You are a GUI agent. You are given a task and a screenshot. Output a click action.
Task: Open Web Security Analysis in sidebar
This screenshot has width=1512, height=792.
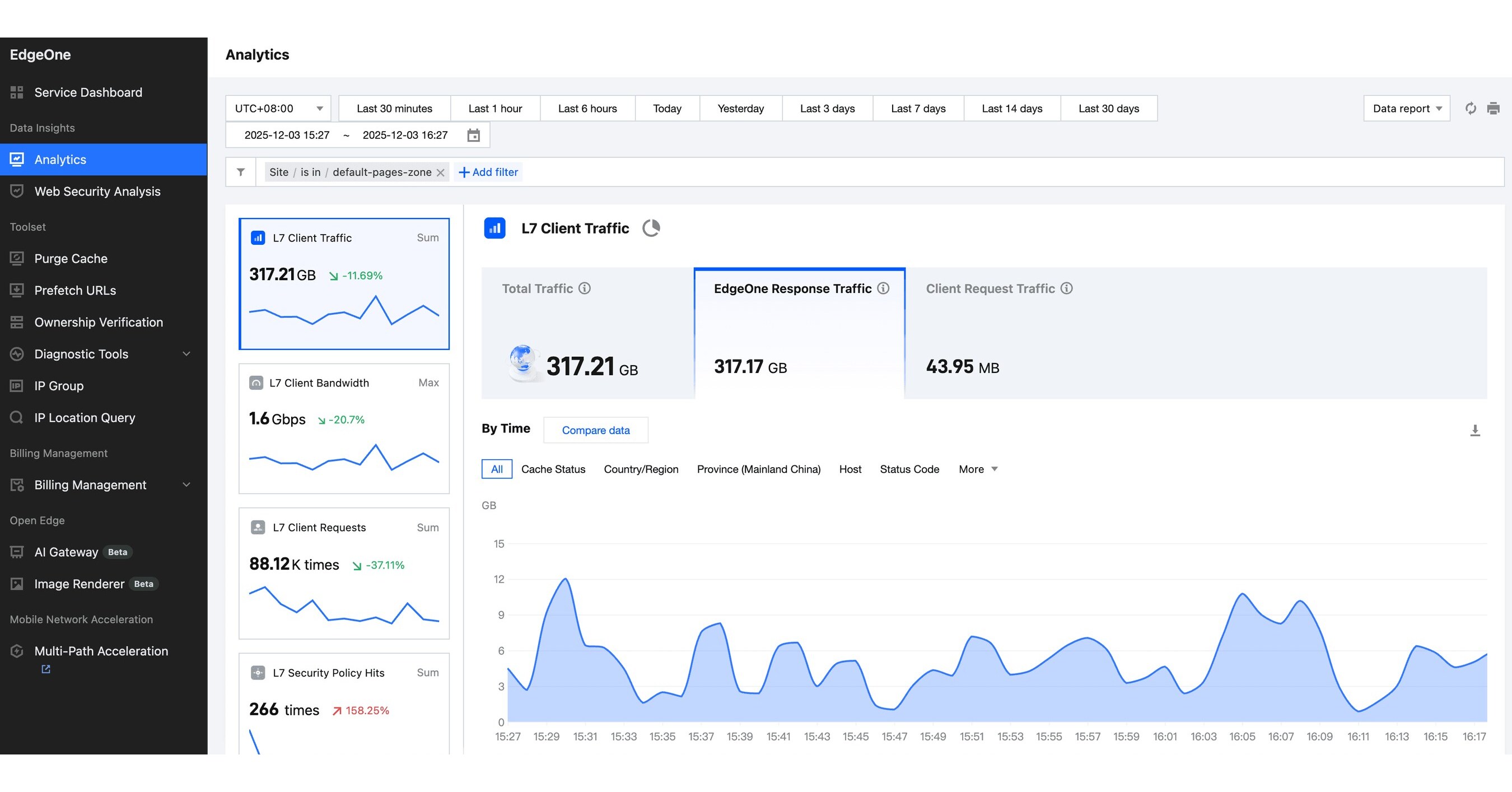pos(97,192)
